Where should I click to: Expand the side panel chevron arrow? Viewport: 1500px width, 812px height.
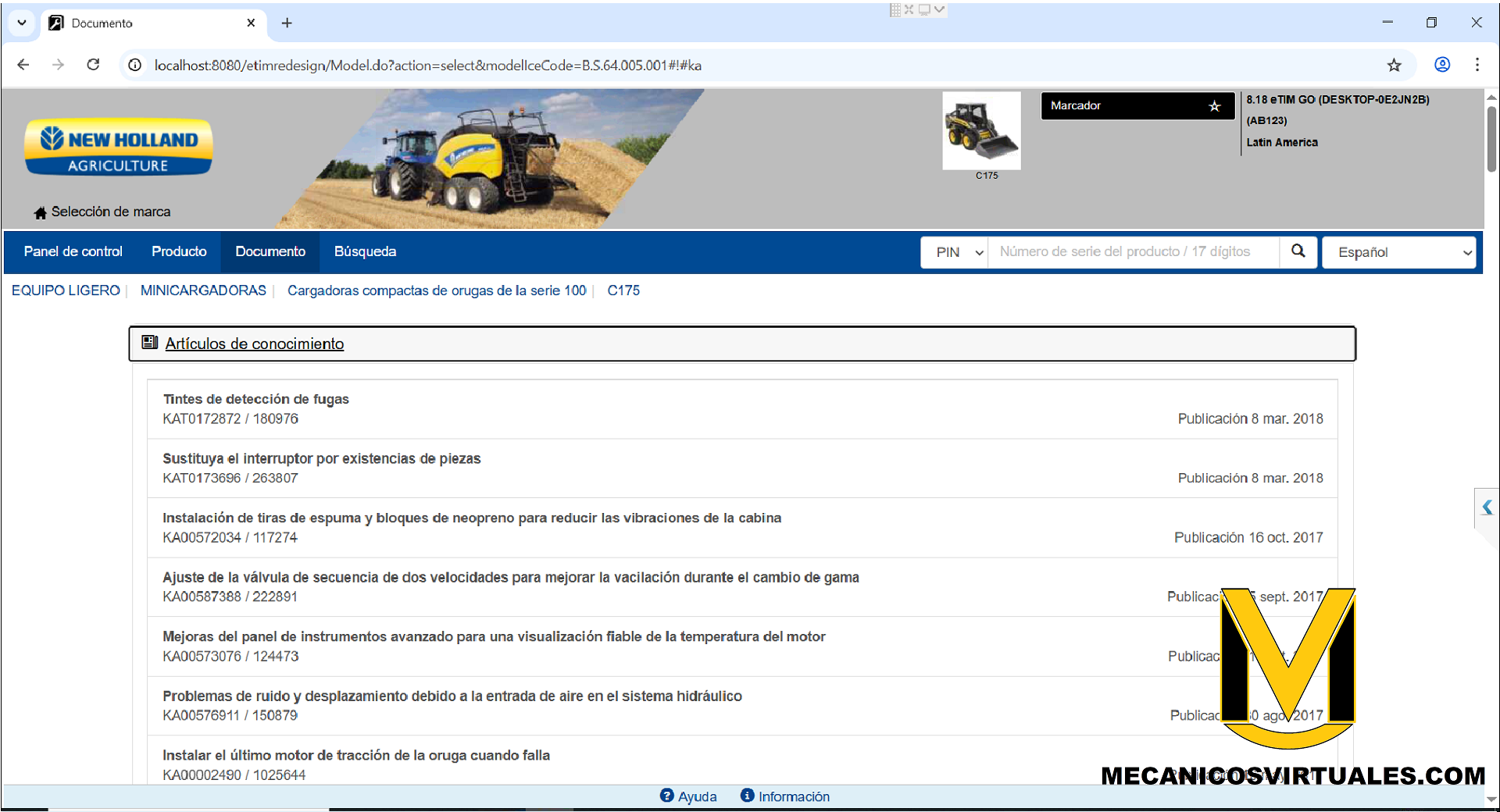click(x=1487, y=507)
